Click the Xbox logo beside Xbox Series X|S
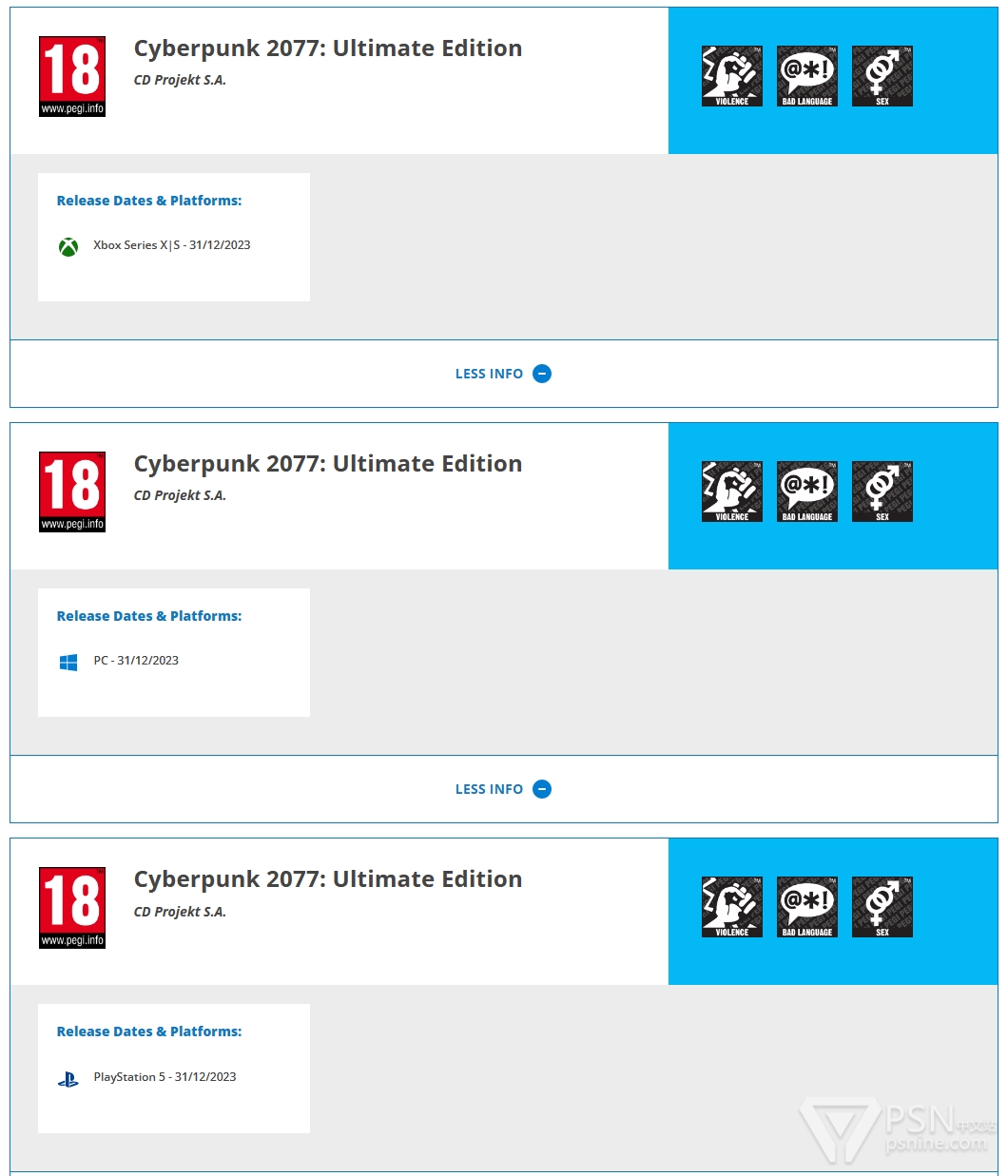 click(x=68, y=247)
